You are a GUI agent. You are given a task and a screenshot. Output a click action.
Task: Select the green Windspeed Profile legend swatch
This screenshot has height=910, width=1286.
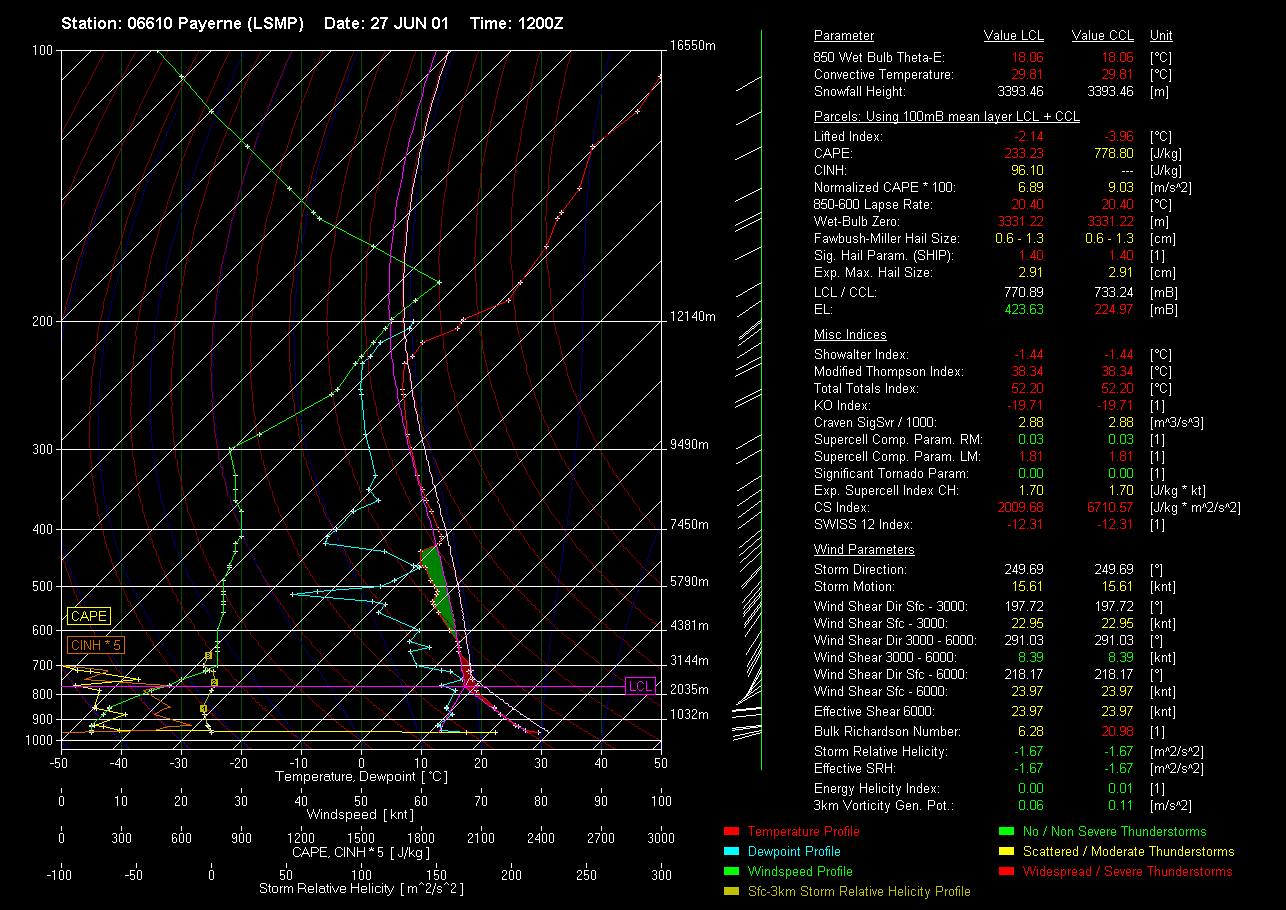click(x=730, y=872)
